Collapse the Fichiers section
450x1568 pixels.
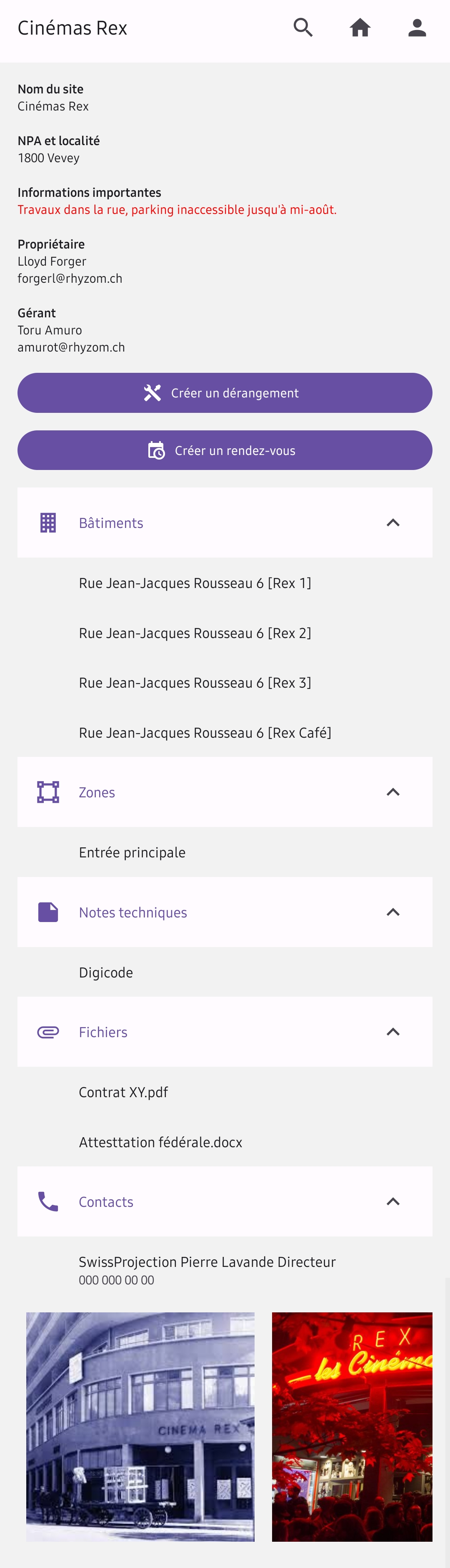393,1032
